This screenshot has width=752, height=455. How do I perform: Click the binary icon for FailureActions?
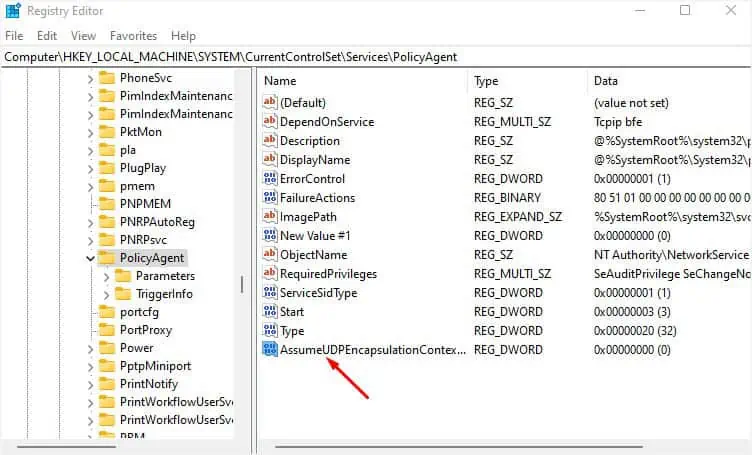(x=269, y=198)
